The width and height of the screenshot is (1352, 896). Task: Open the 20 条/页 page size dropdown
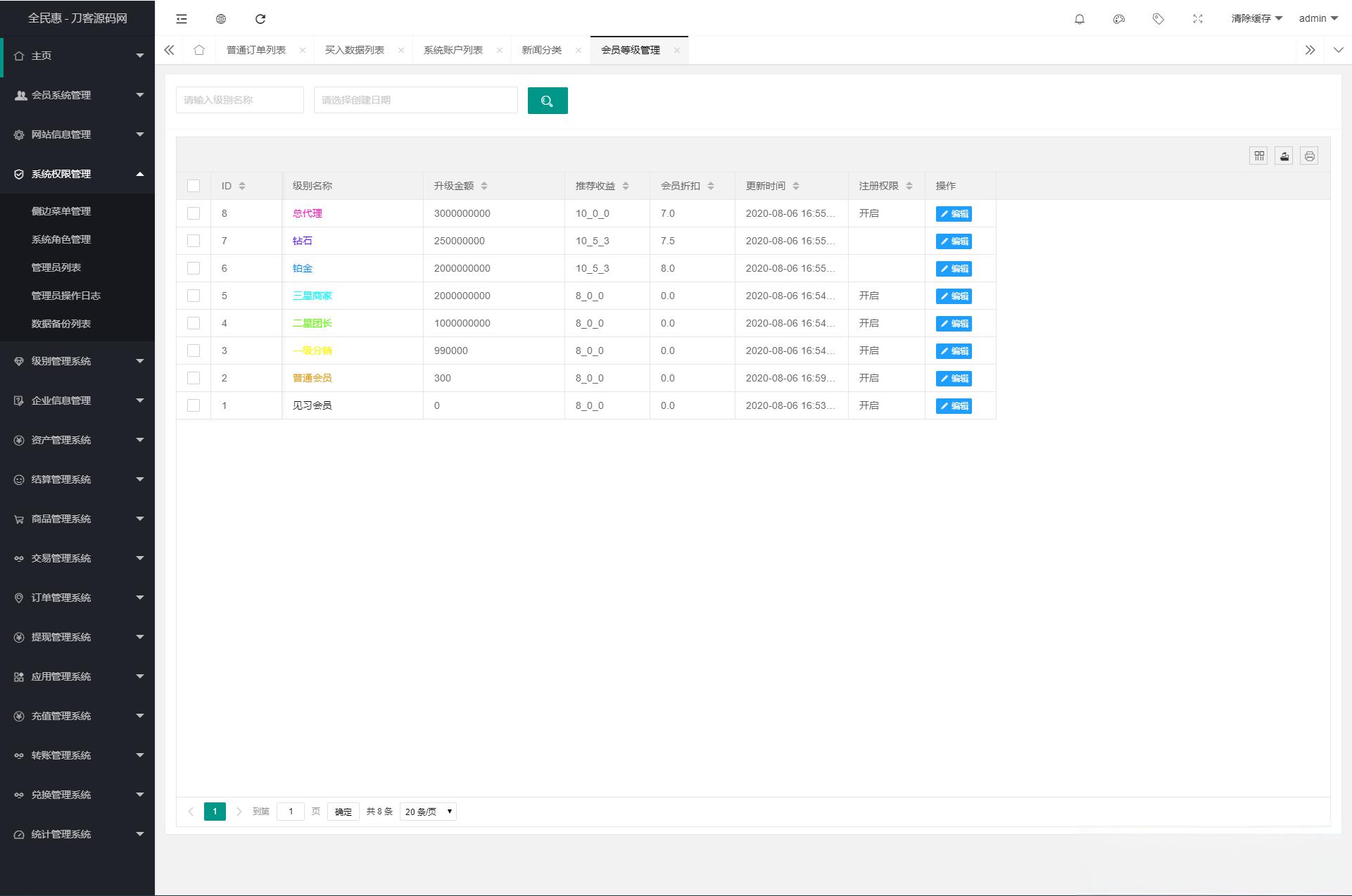(x=428, y=812)
